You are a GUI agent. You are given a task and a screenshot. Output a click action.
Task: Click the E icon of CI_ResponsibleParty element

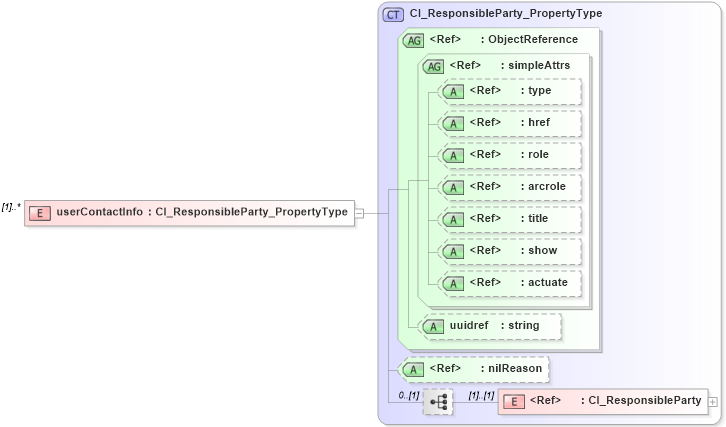point(513,402)
